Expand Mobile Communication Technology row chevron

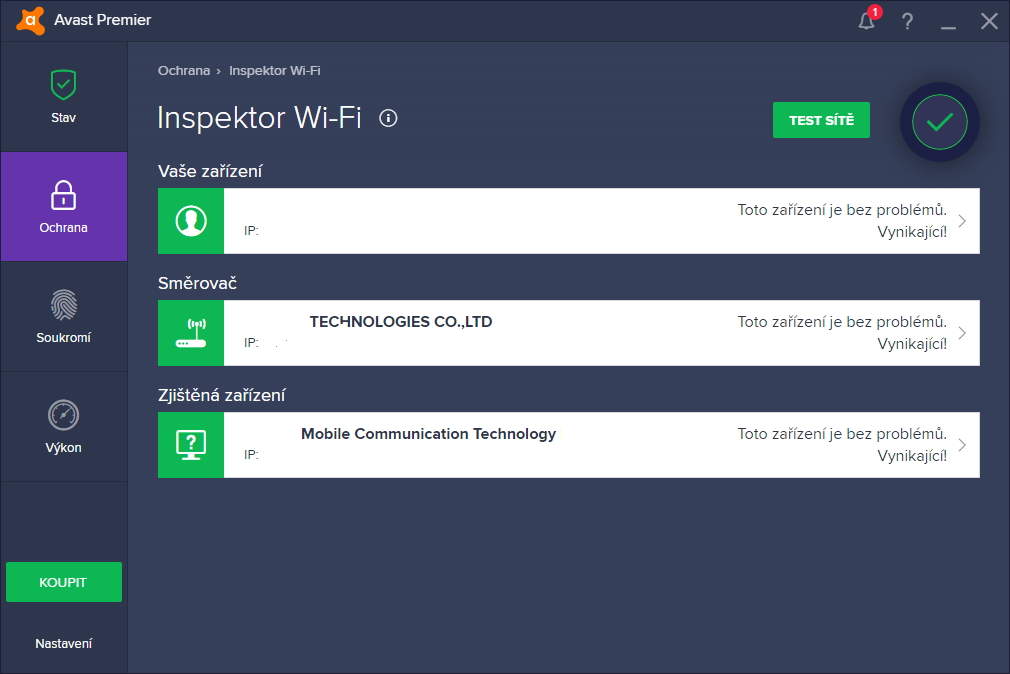click(962, 445)
